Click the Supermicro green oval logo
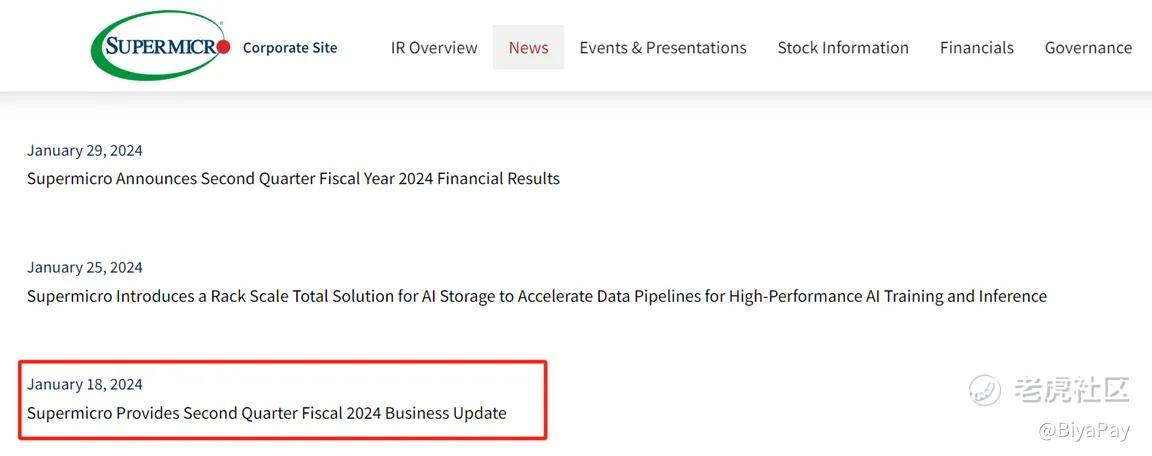This screenshot has width=1152, height=456. (160, 46)
